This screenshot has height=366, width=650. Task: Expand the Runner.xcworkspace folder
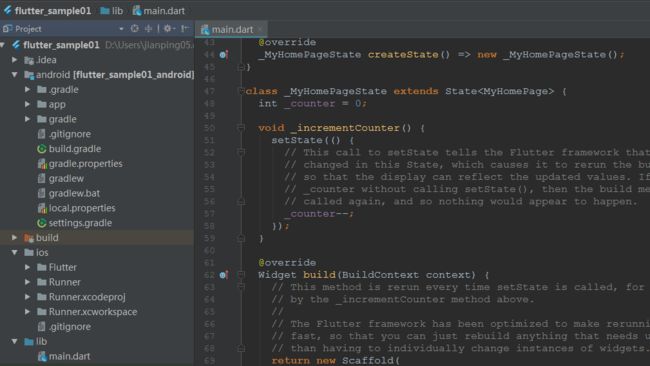point(27,312)
